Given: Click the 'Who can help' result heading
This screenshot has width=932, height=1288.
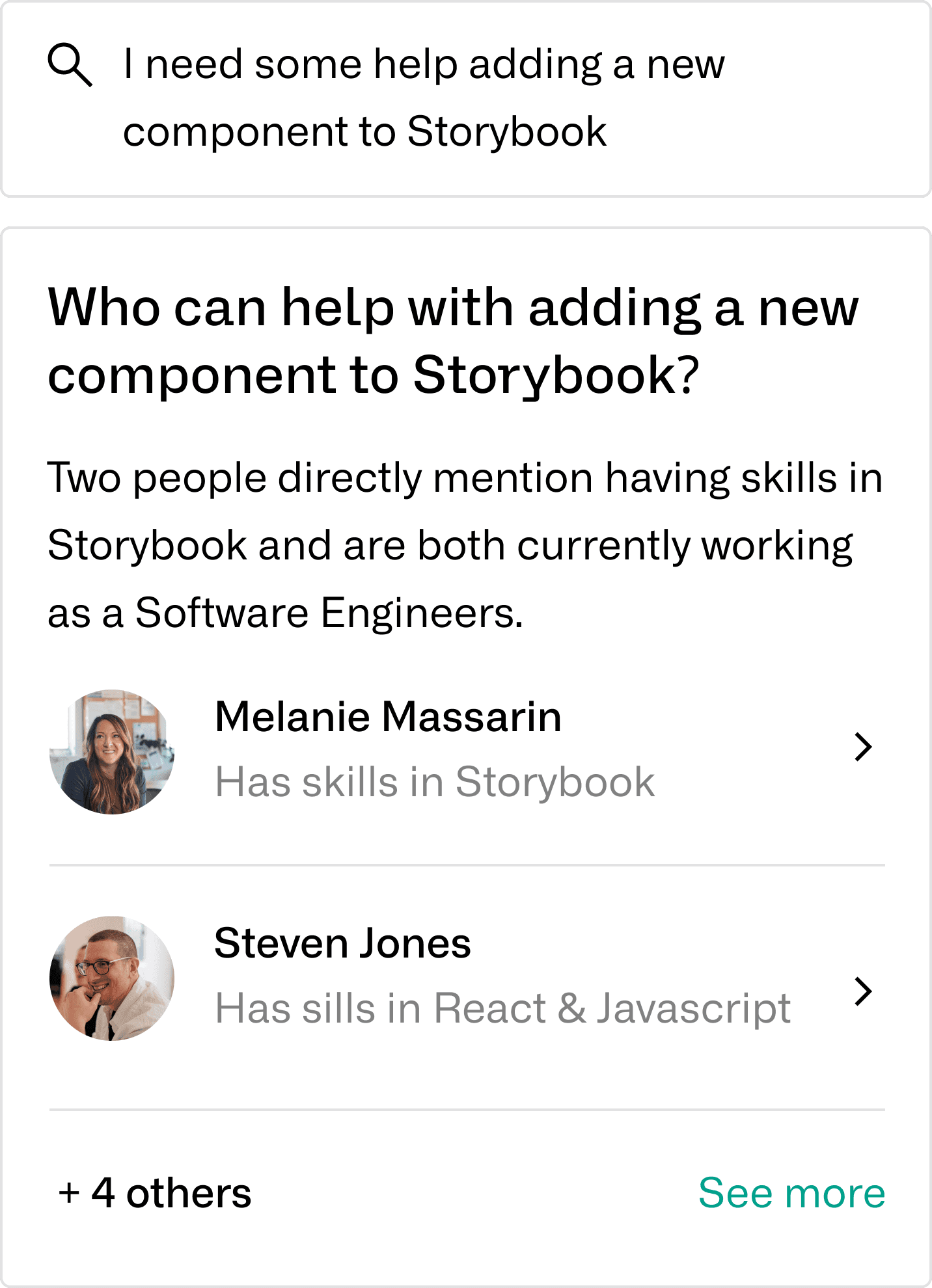Looking at the screenshot, I should 454,341.
